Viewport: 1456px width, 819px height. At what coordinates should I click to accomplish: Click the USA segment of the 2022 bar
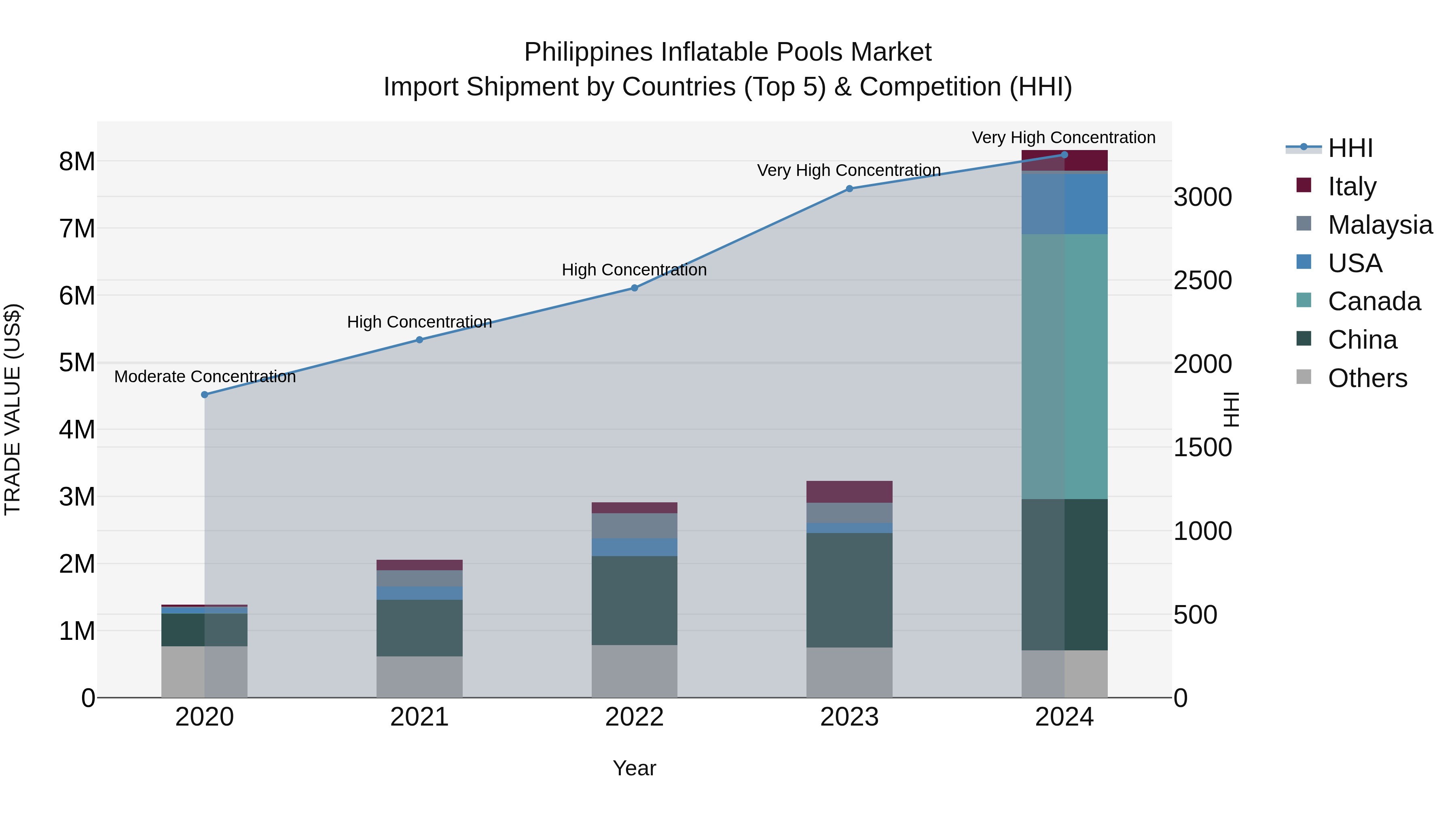click(634, 547)
